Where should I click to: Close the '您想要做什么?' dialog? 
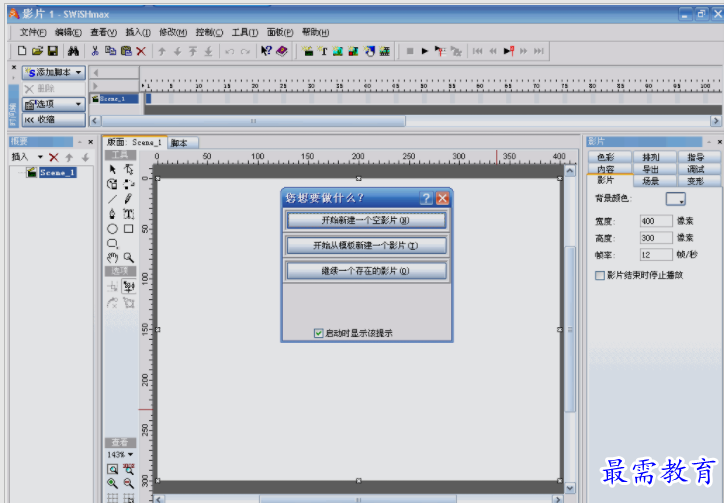tap(442, 198)
